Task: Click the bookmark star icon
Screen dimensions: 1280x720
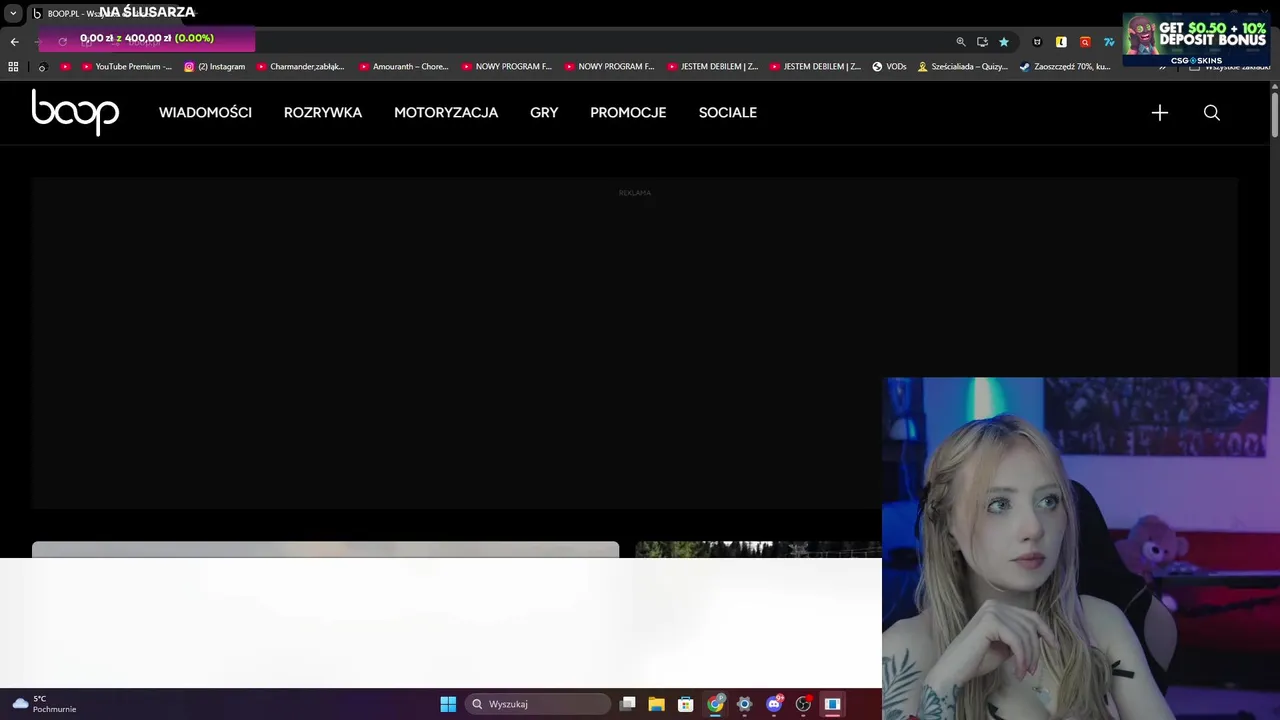Action: click(x=1004, y=42)
